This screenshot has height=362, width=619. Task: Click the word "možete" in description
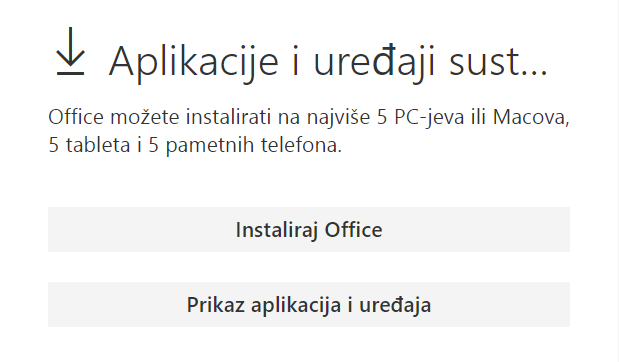coord(144,117)
